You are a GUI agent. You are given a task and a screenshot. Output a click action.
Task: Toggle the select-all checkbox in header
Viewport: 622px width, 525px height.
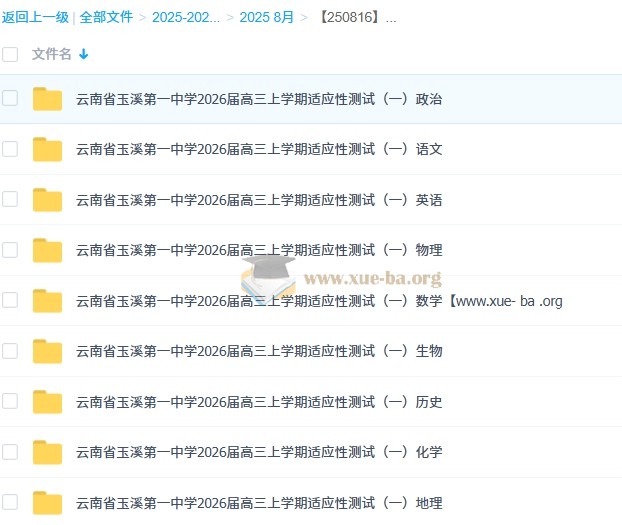(x=10, y=54)
